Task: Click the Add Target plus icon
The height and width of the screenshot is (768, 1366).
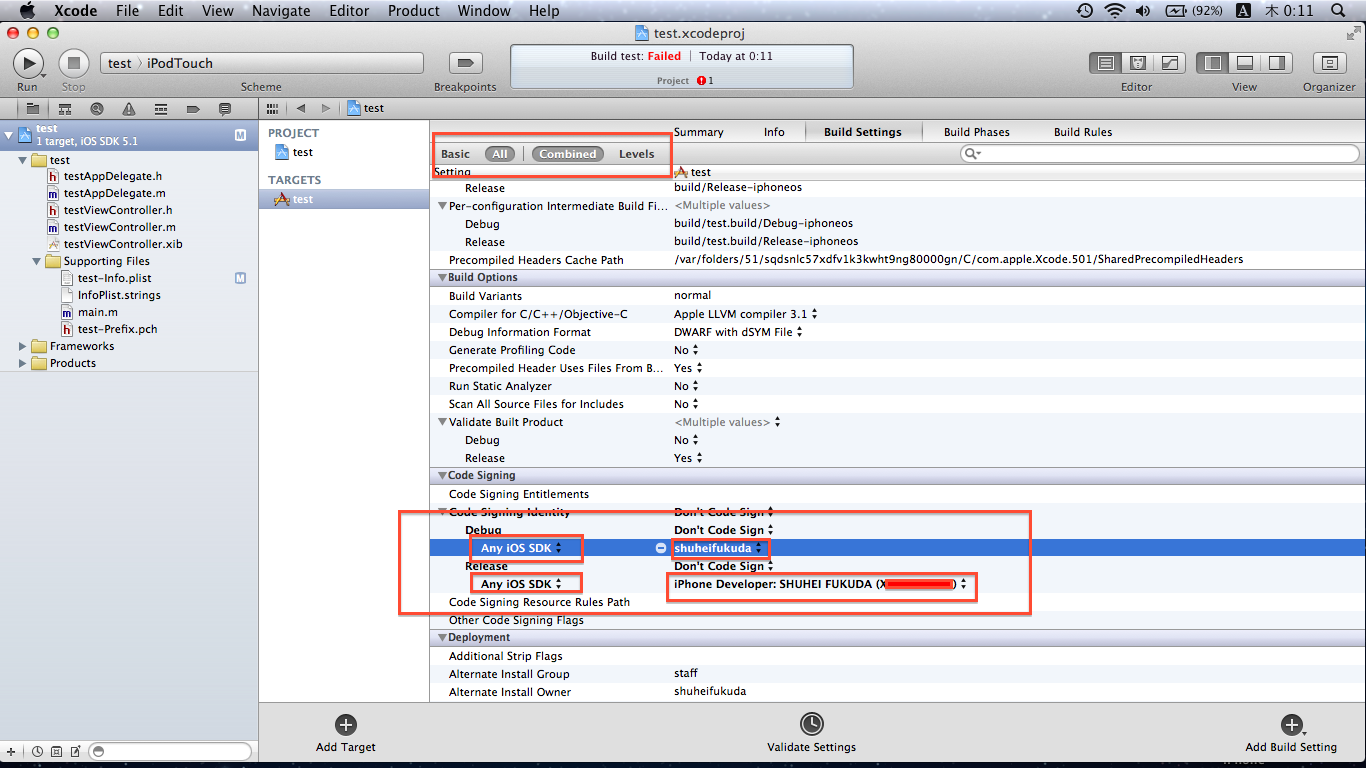Action: pyautogui.click(x=346, y=725)
